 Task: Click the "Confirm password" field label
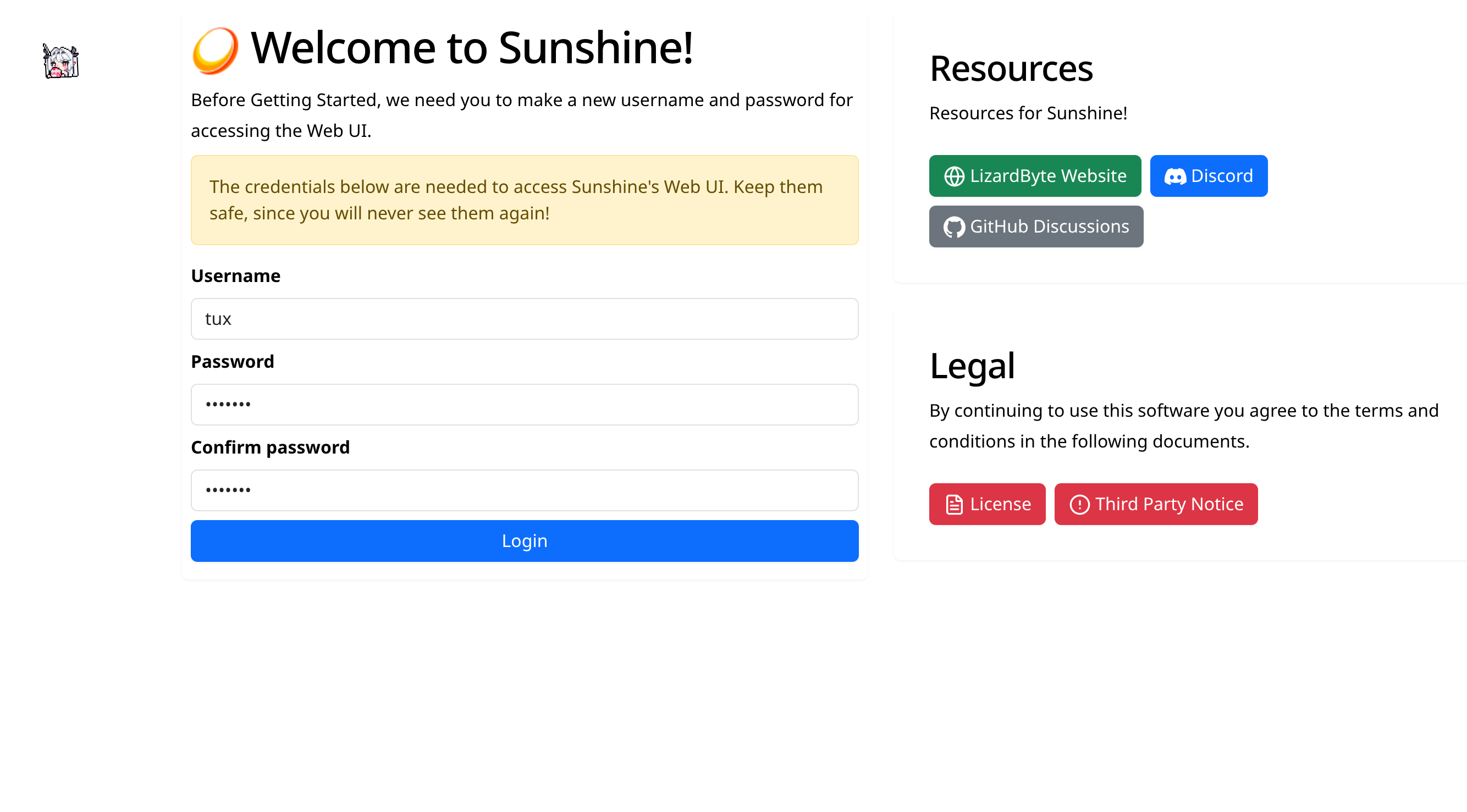point(270,448)
